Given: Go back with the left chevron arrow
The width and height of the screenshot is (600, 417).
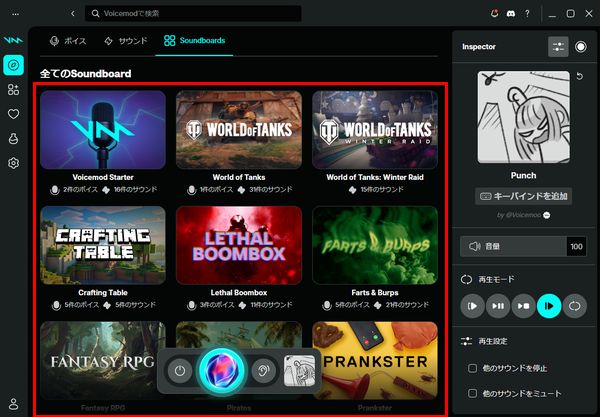Looking at the screenshot, I should point(73,13).
